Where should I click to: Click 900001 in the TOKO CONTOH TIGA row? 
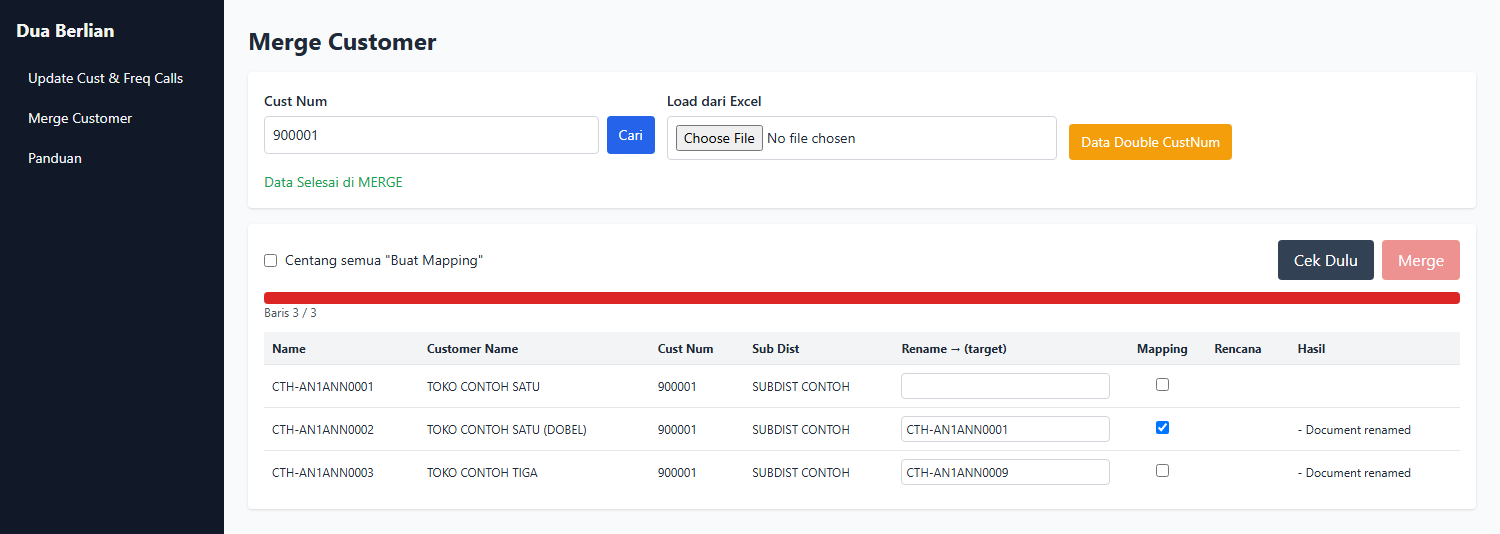pyautogui.click(x=677, y=472)
